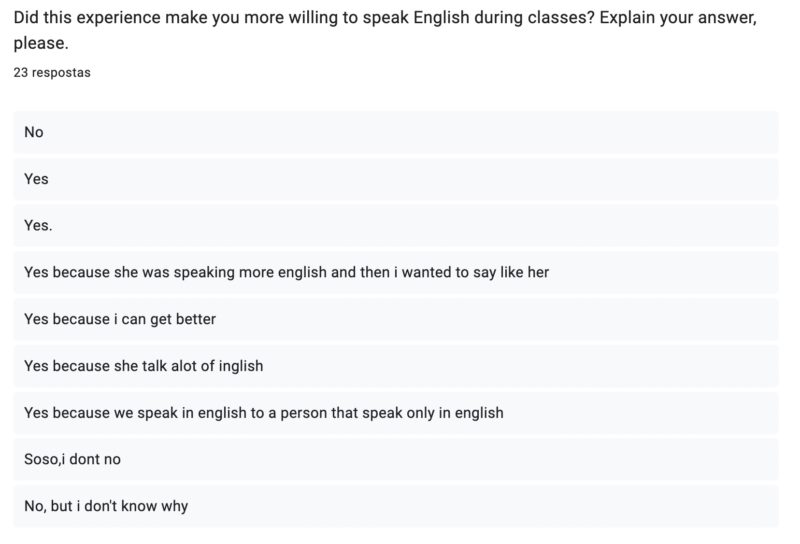The width and height of the screenshot is (800, 544).
Task: Click the "No, but i don't know why" response
Action: (x=106, y=506)
